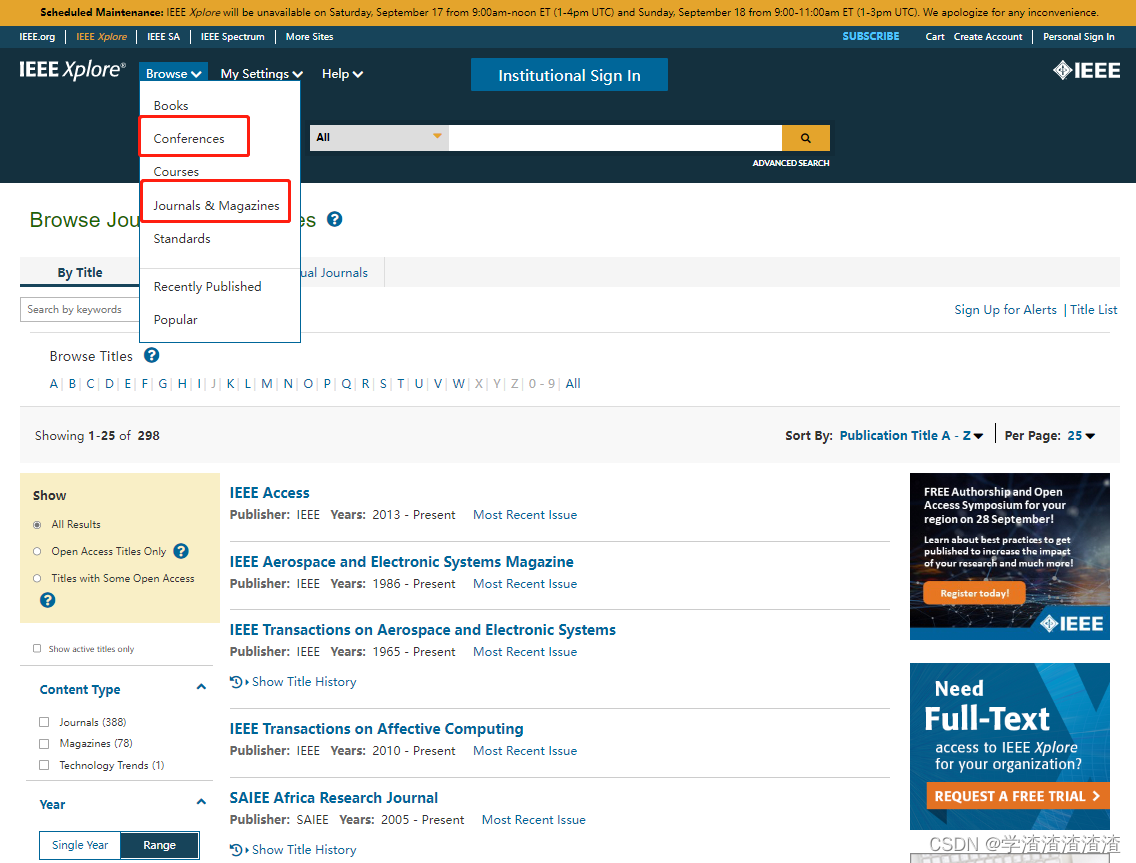Browse titles with the All filter
The width and height of the screenshot is (1136, 863).
pyautogui.click(x=572, y=383)
